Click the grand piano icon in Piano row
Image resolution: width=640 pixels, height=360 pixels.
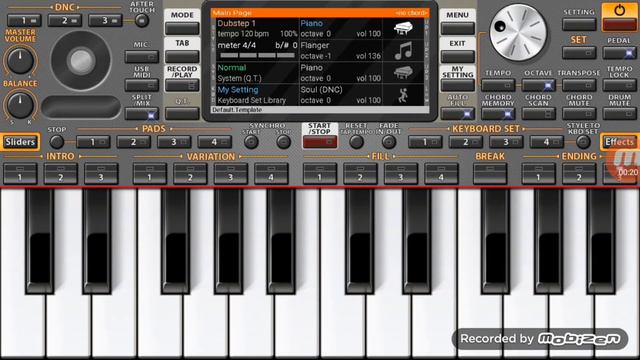(x=403, y=29)
